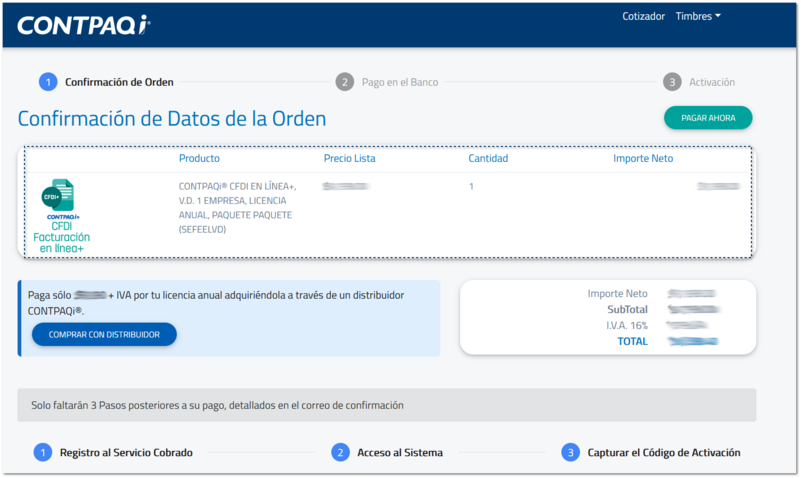This screenshot has height=478, width=801.
Task: Click circle 2 beside Acceso al Sistema
Action: (x=340, y=452)
